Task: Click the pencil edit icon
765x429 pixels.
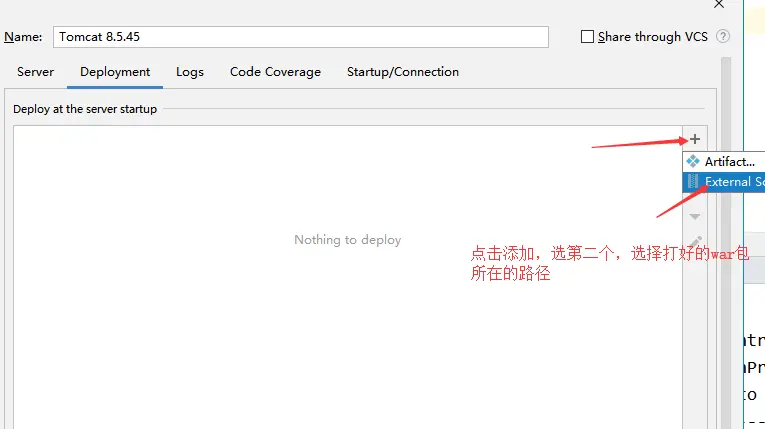Action: (x=696, y=241)
